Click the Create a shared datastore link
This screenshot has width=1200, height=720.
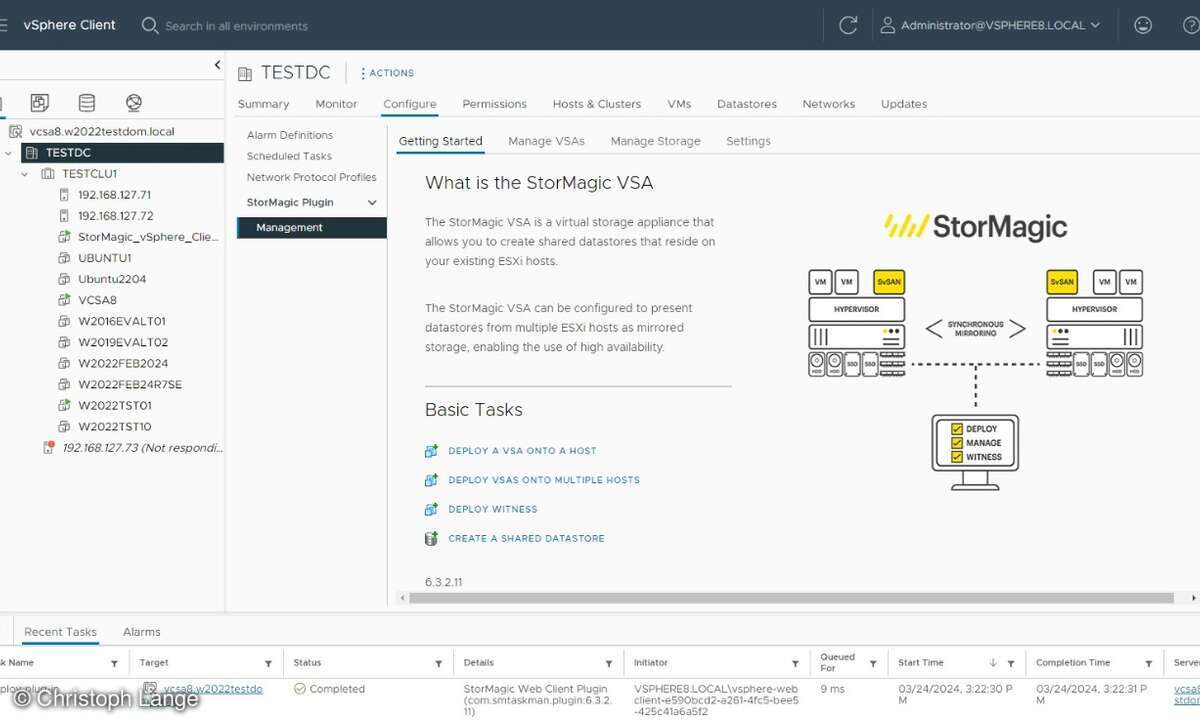coord(526,538)
